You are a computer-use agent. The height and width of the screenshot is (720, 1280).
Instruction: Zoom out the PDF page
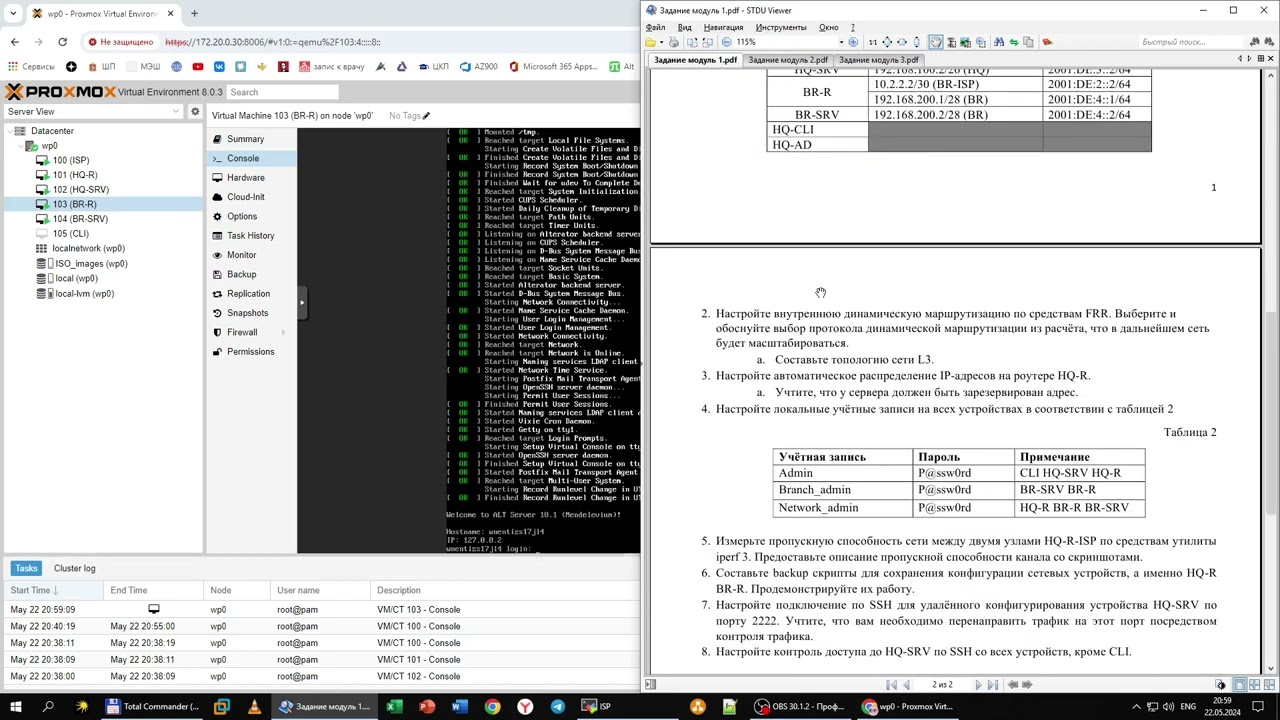point(727,42)
